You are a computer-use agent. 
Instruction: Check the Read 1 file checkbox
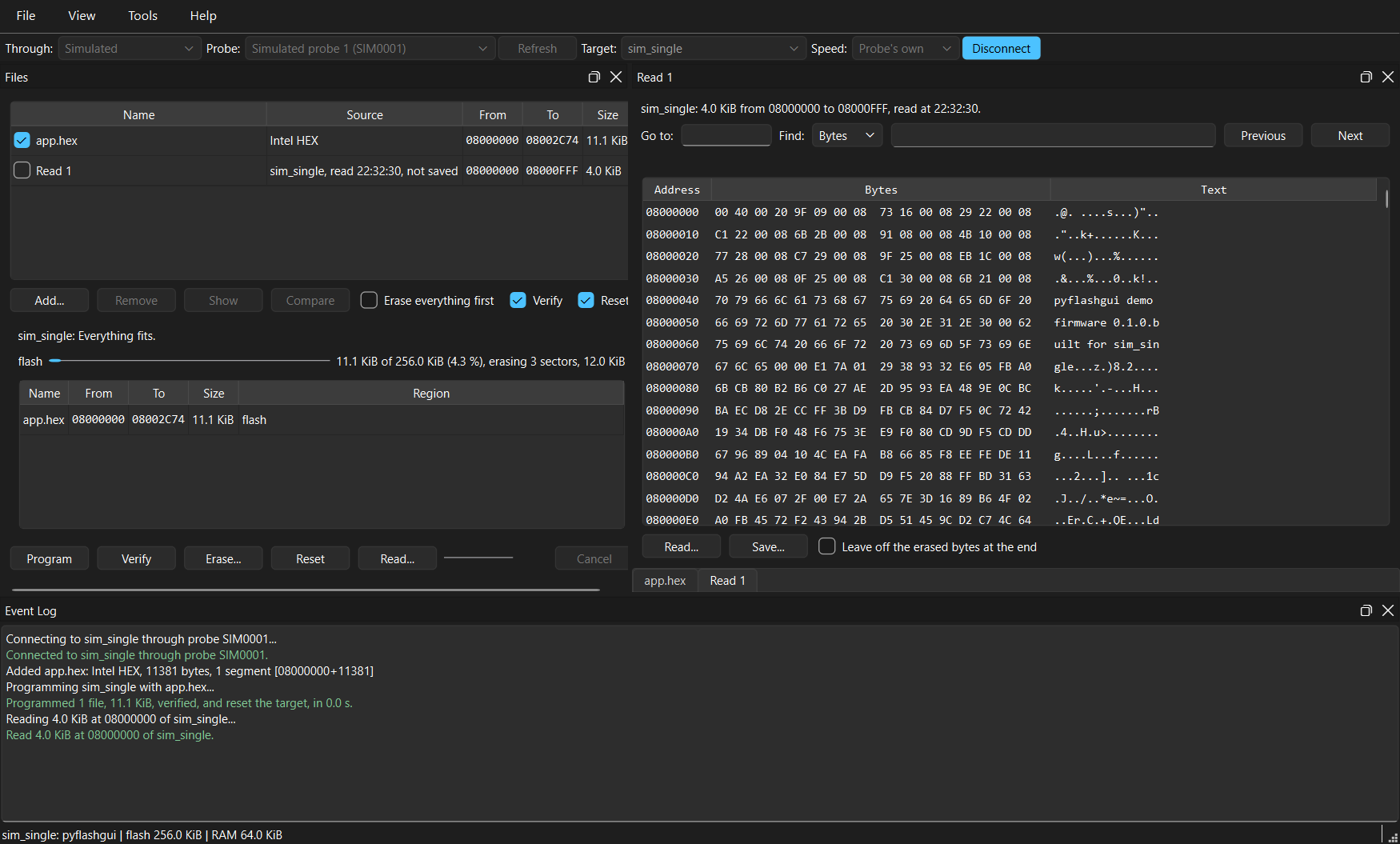22,170
